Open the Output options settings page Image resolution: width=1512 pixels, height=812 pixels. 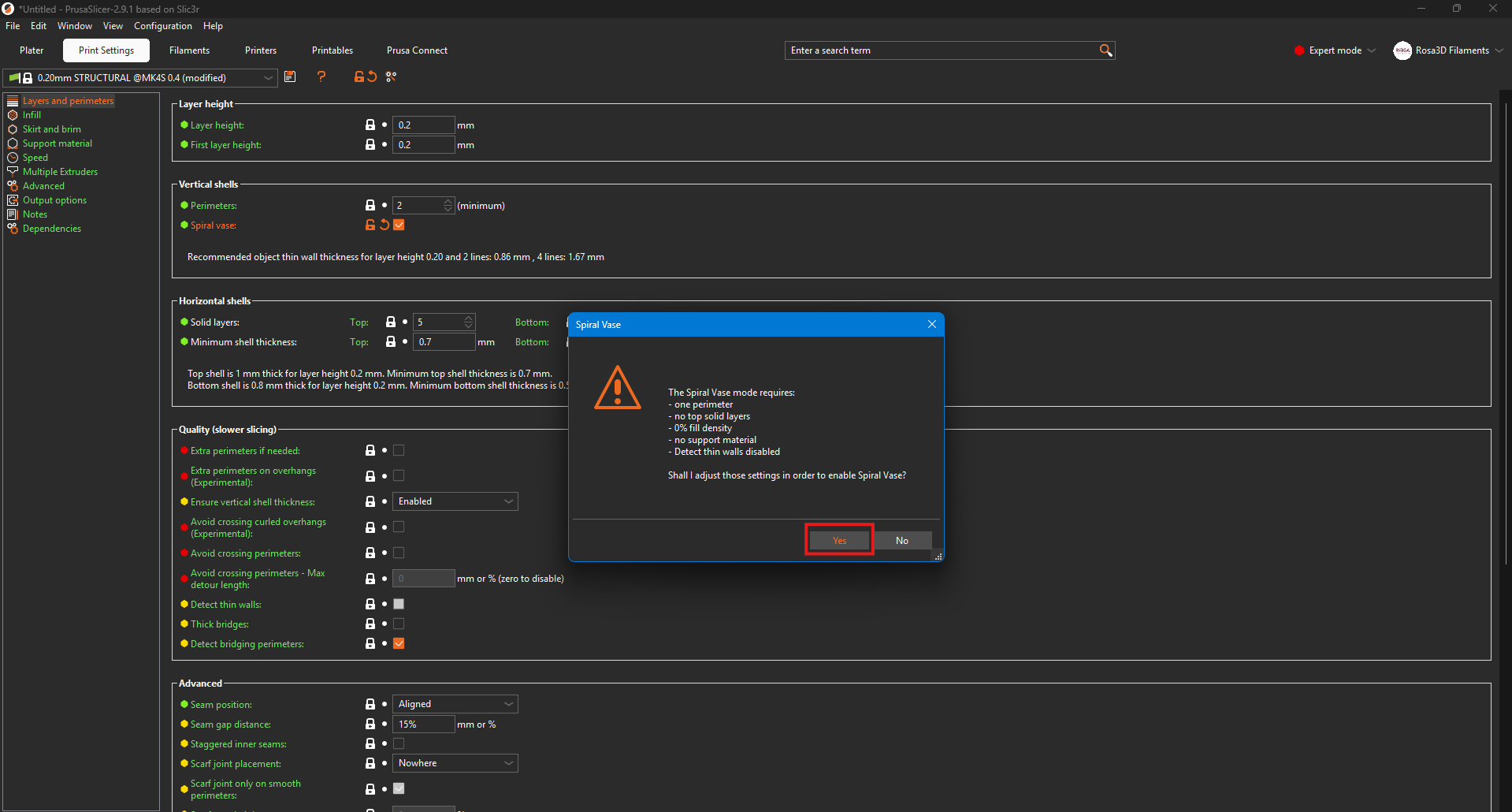(x=54, y=200)
